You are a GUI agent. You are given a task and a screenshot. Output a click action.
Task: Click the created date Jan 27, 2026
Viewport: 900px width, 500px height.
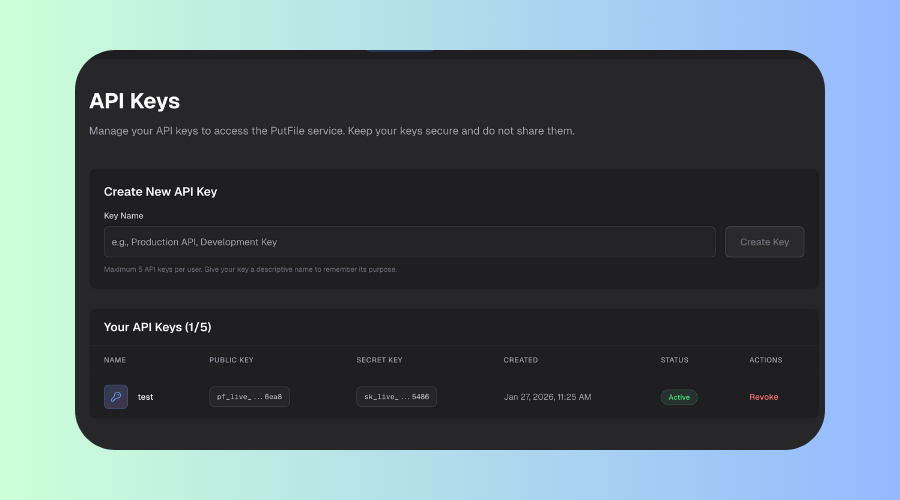pyautogui.click(x=548, y=397)
